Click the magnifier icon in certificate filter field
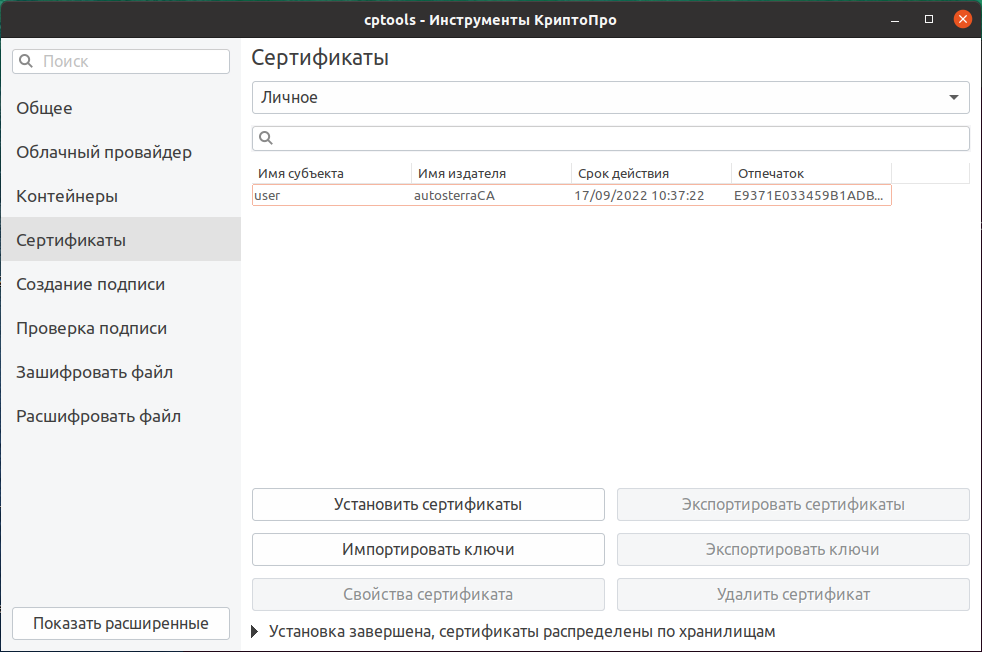Viewport: 982px width, 652px height. click(x=266, y=138)
